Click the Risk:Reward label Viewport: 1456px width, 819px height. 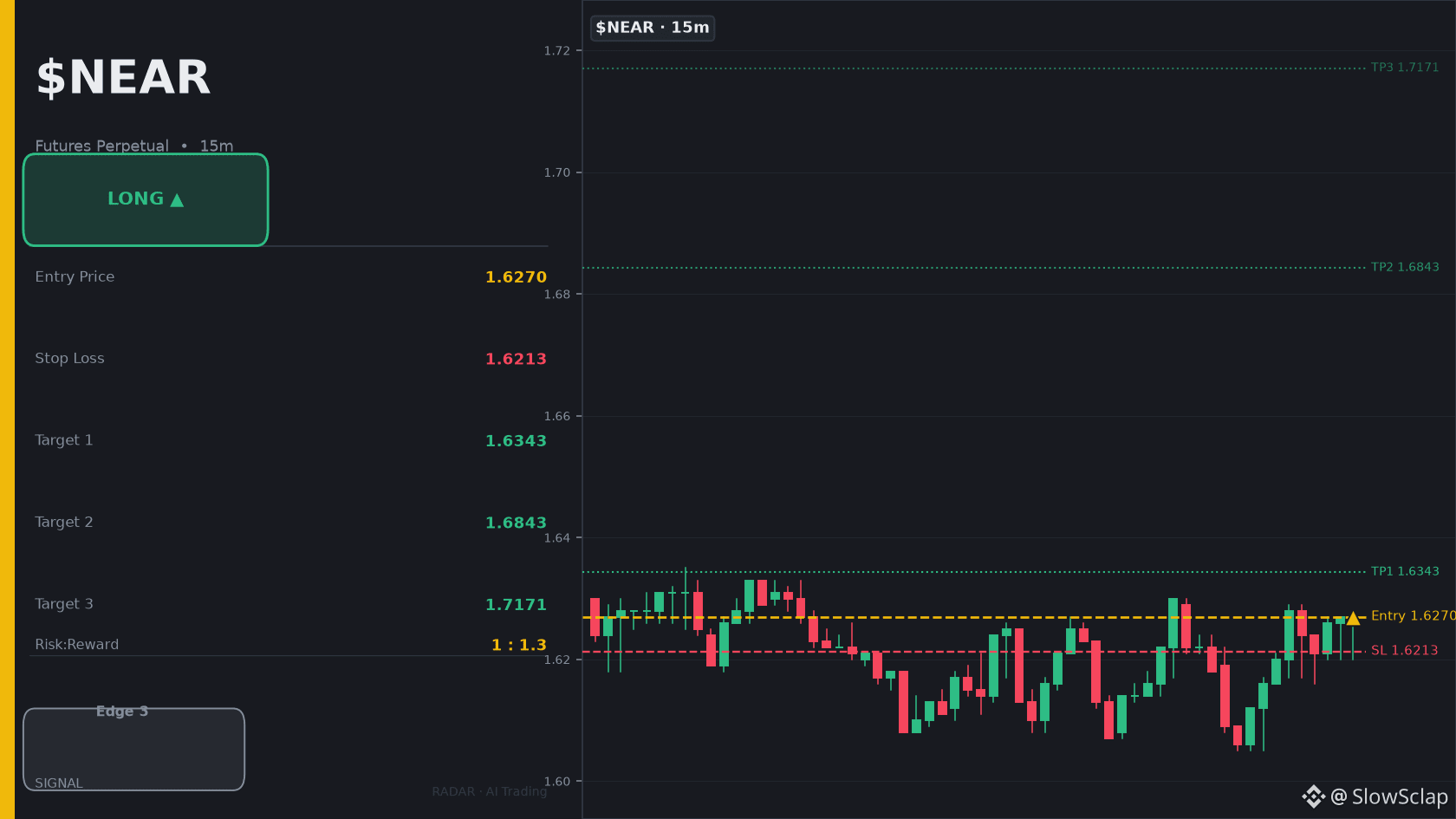pos(77,645)
